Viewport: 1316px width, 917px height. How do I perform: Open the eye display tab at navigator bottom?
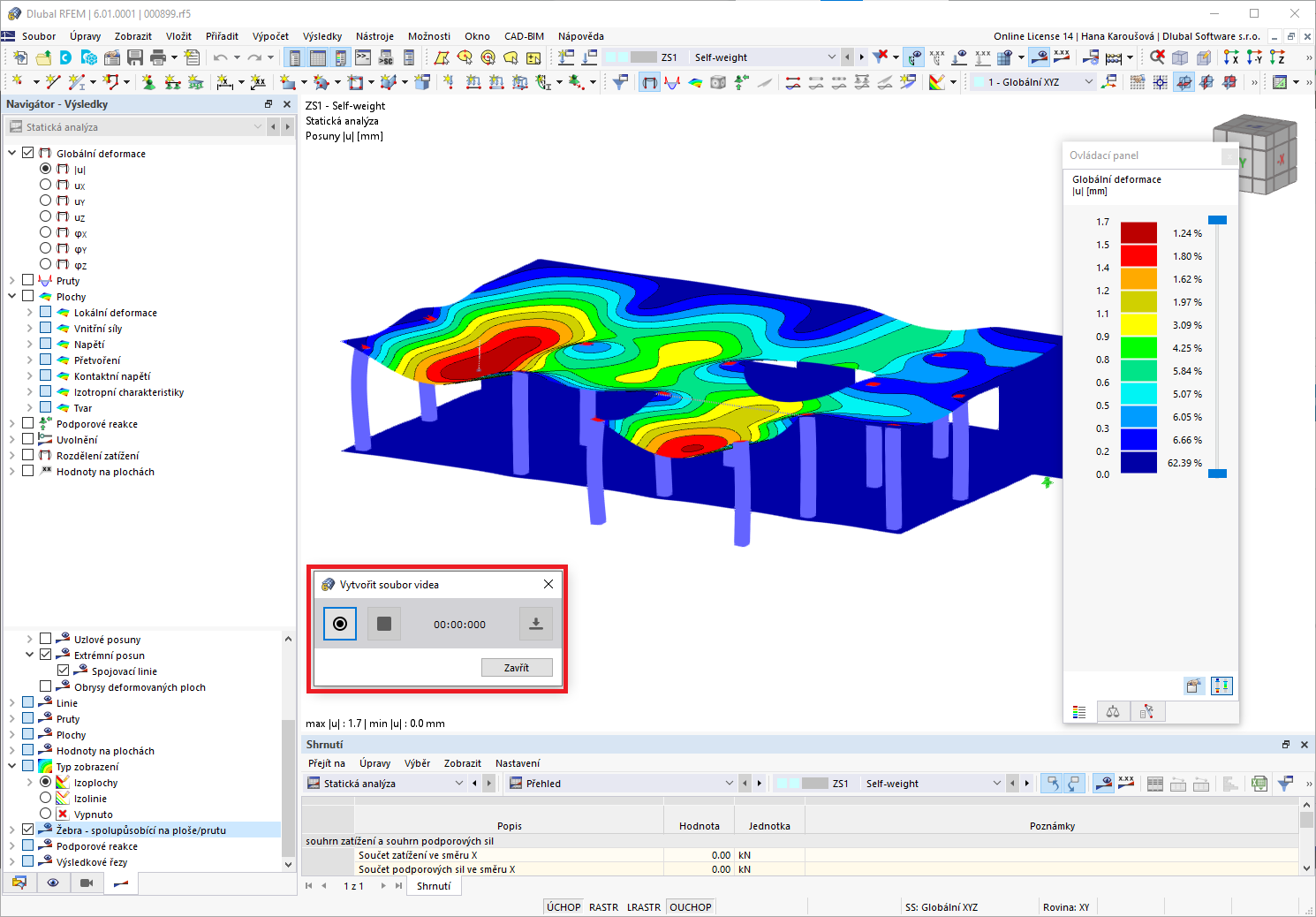(53, 883)
